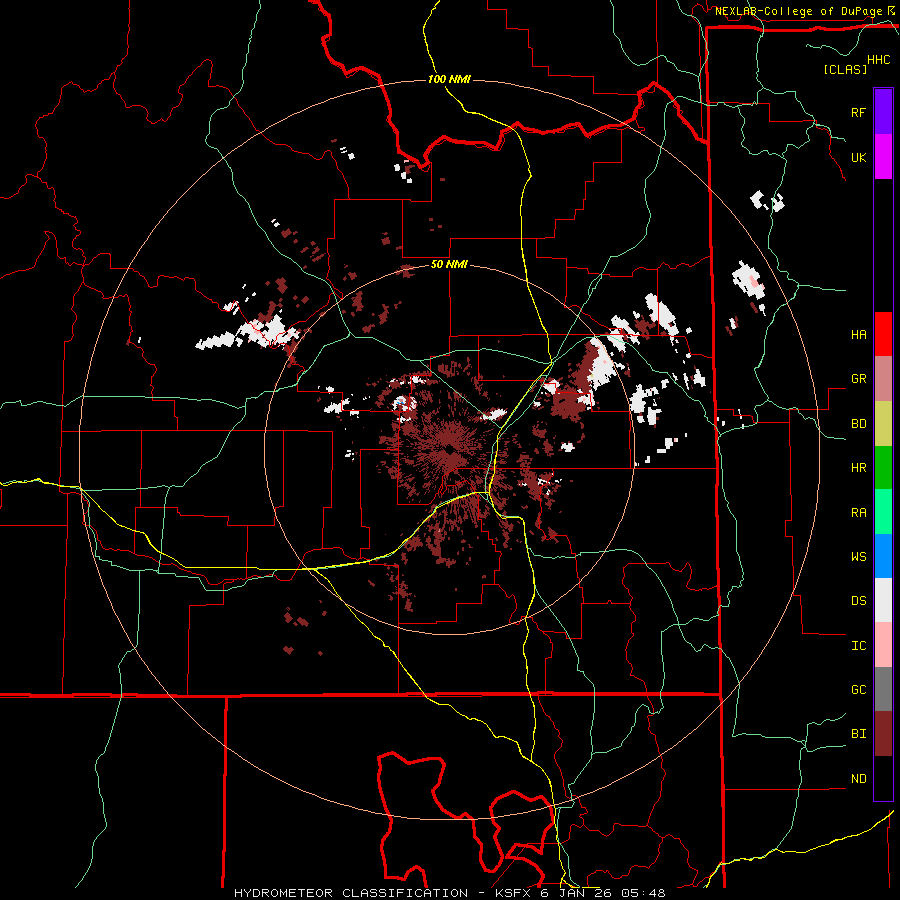Screen dimensions: 900x900
Task: Click the 50 NMI range ring label
Action: (449, 265)
